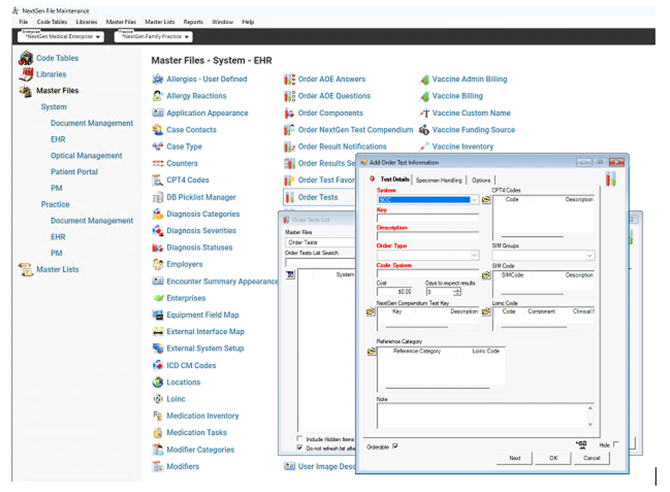670x492 pixels.
Task: Open the CPT4 Codes master file icon
Action: tap(158, 180)
